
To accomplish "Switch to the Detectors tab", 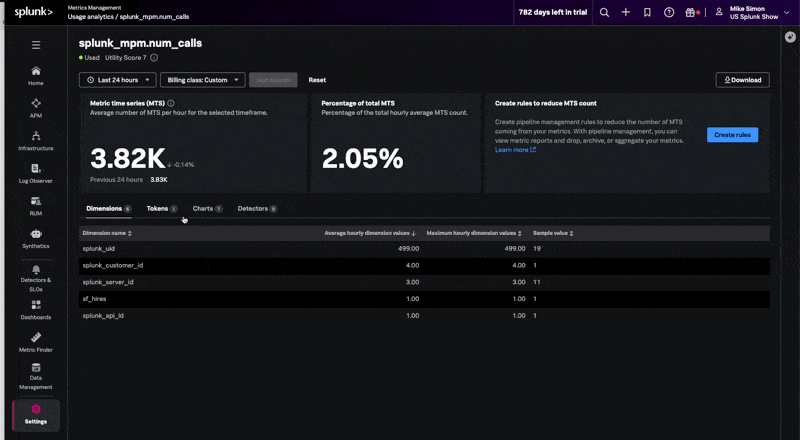I will (257, 209).
